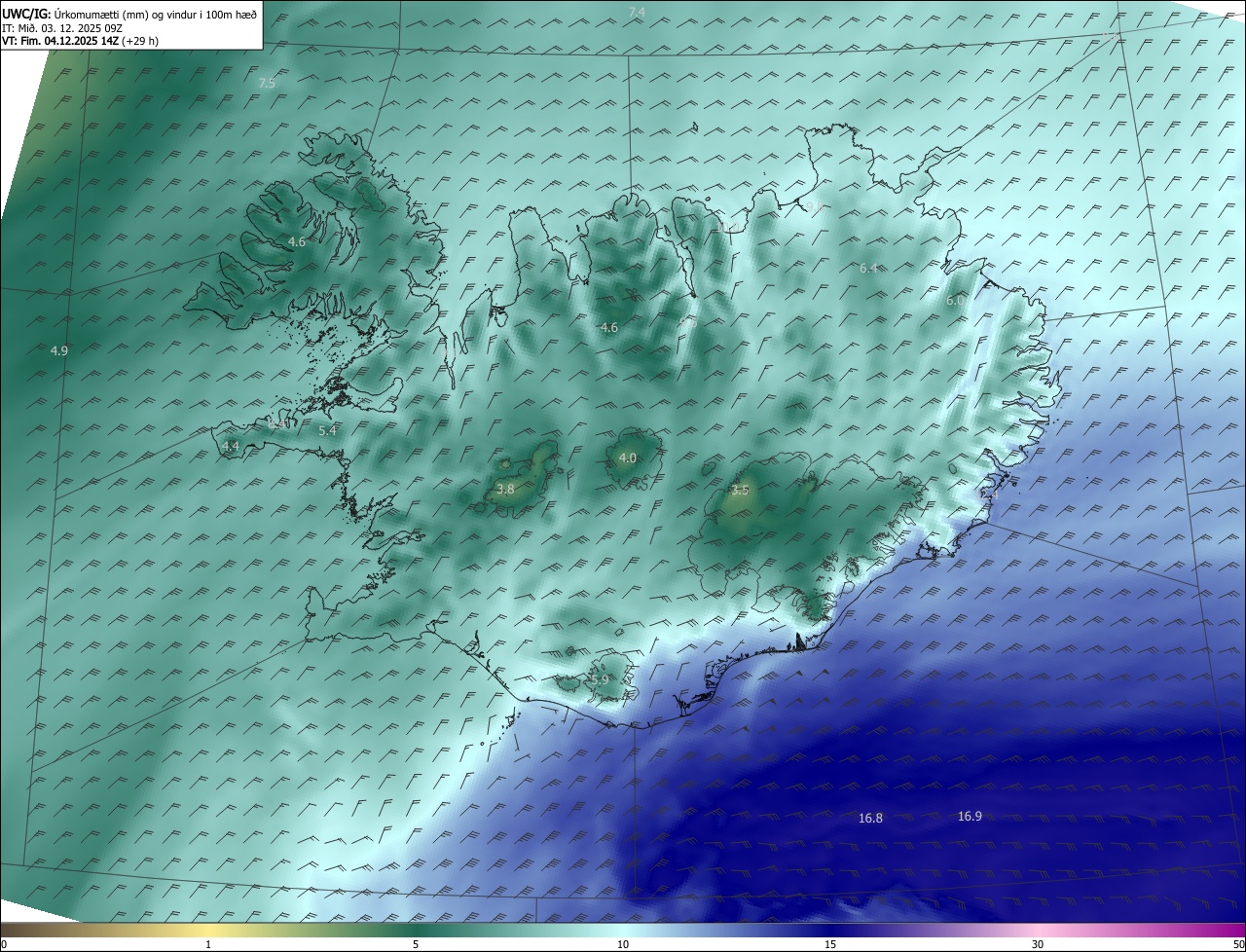
Task: Click the 4.4 value on the peninsula tip
Action: click(231, 447)
